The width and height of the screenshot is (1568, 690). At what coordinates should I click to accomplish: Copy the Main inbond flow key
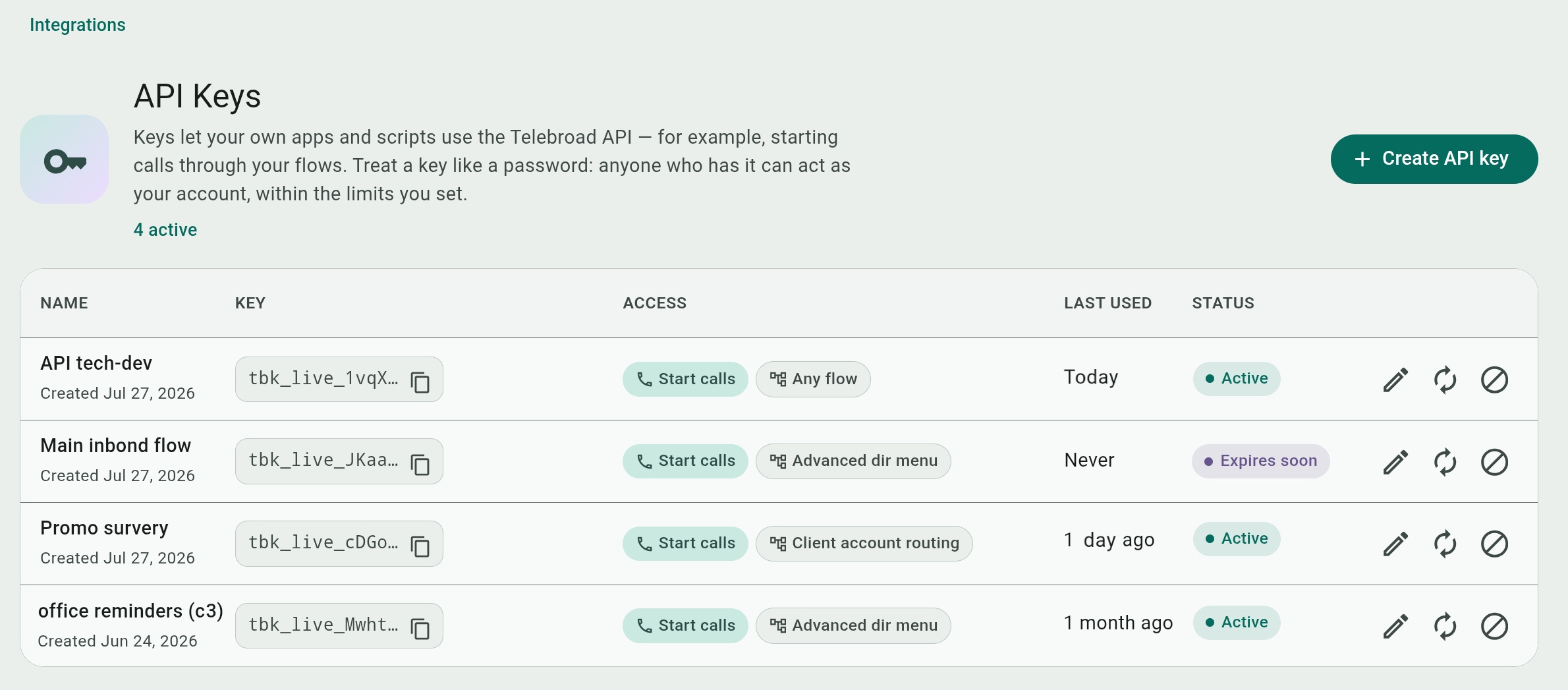[x=420, y=464]
